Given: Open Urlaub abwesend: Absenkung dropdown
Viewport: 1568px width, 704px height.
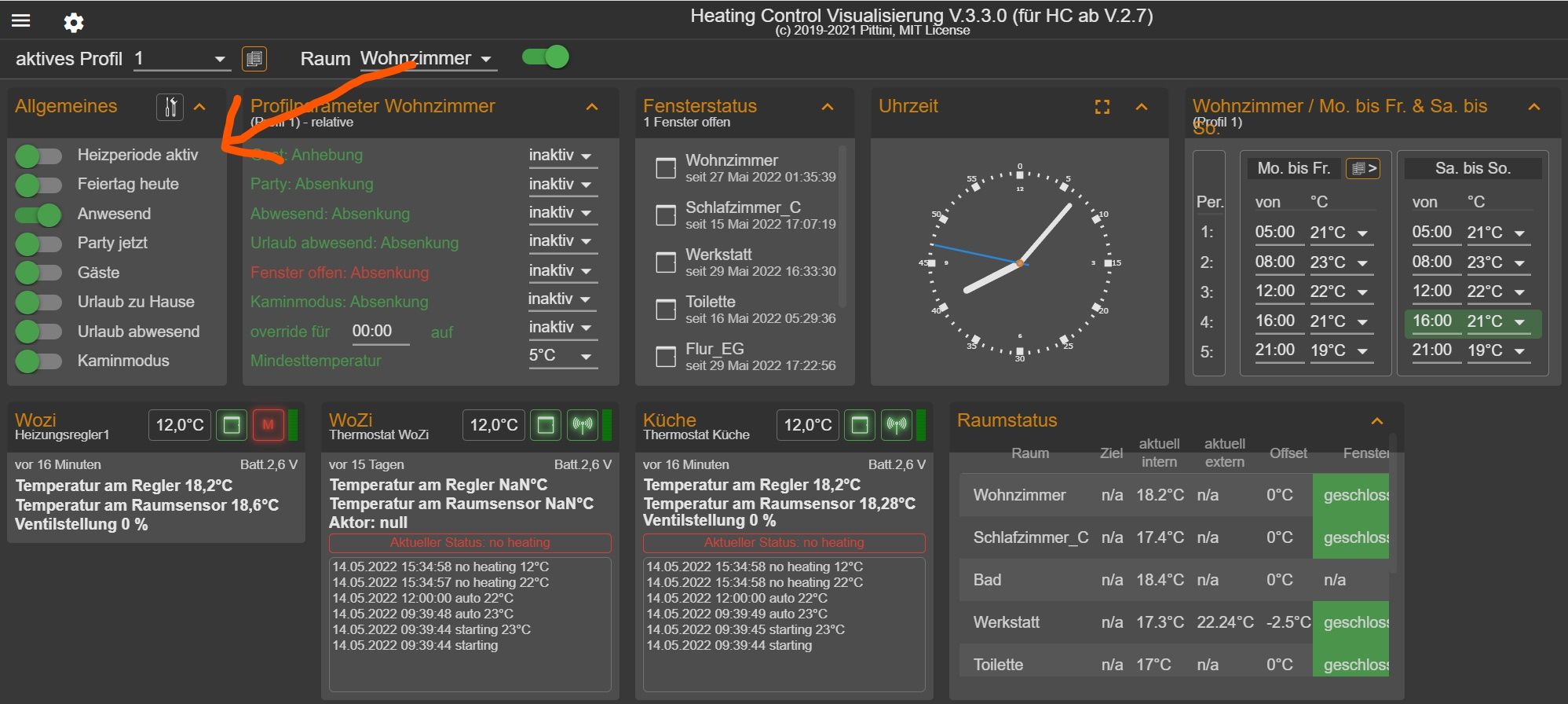Looking at the screenshot, I should tap(563, 241).
